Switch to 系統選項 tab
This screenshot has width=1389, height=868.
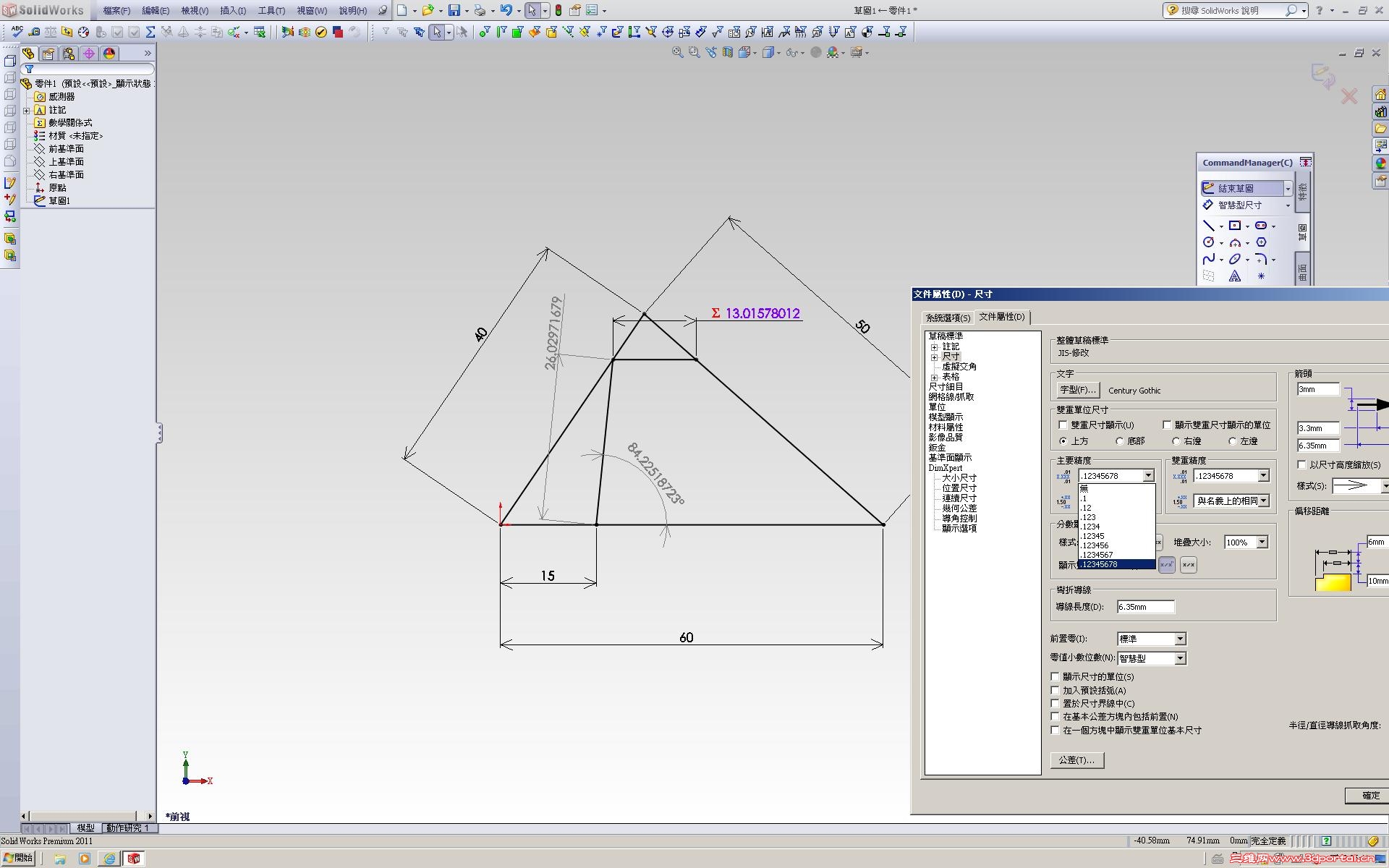point(948,318)
